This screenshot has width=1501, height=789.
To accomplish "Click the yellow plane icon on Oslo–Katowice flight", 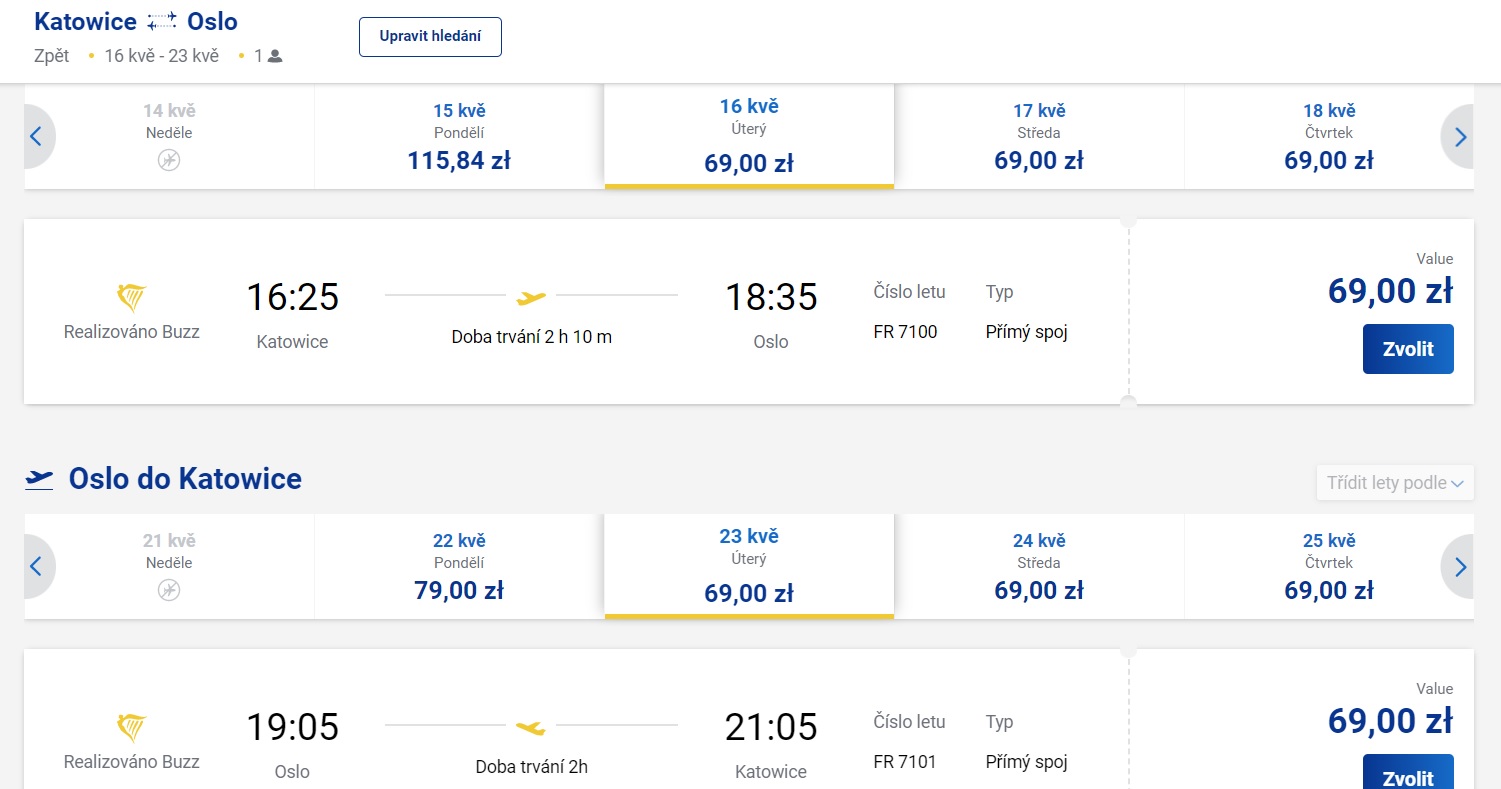I will (531, 727).
